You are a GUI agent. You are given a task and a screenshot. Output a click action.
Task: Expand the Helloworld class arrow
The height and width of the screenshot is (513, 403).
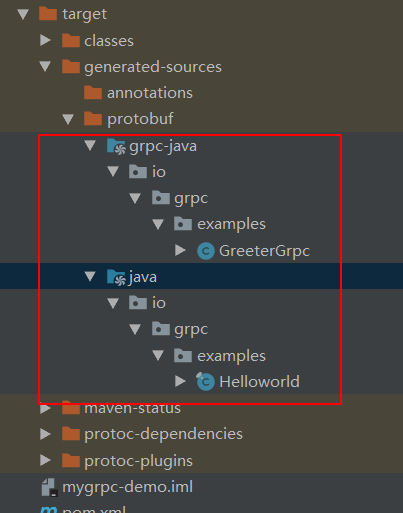tap(180, 381)
